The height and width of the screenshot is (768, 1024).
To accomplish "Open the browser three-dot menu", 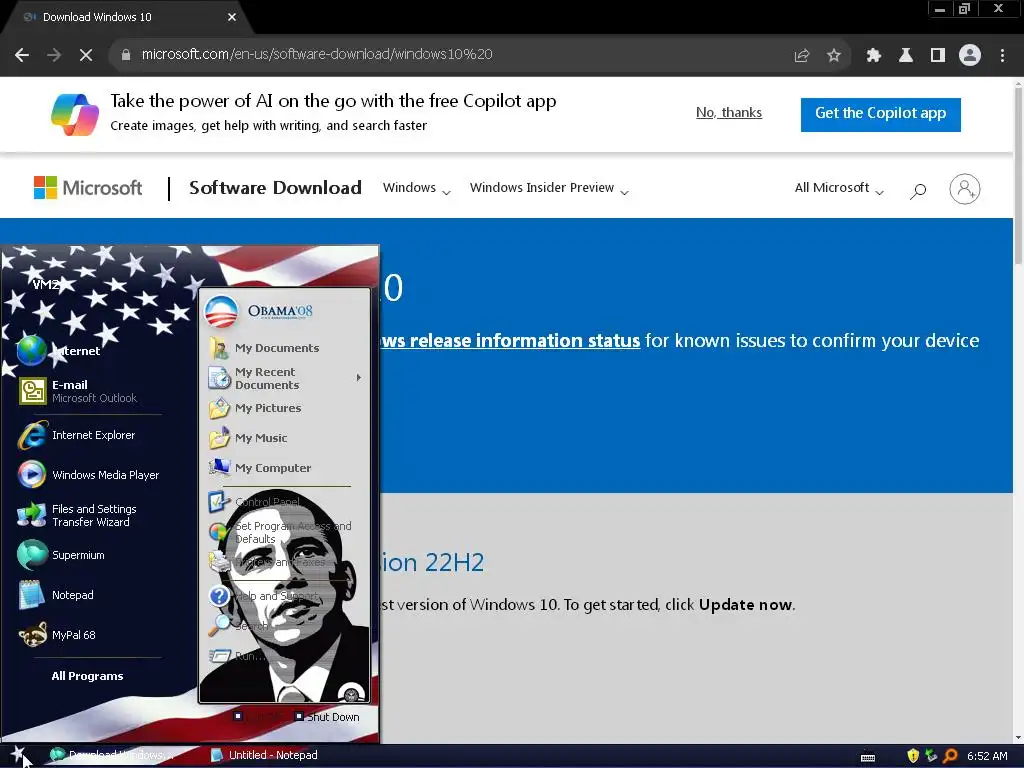I will (1002, 56).
